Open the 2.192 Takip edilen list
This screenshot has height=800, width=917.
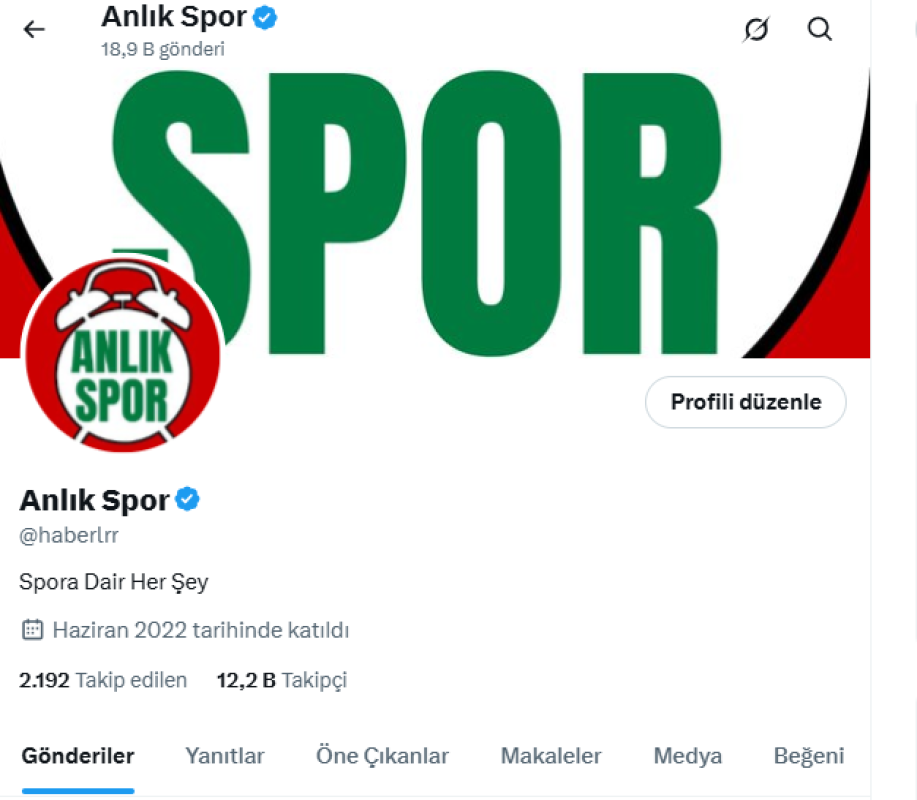(x=103, y=680)
